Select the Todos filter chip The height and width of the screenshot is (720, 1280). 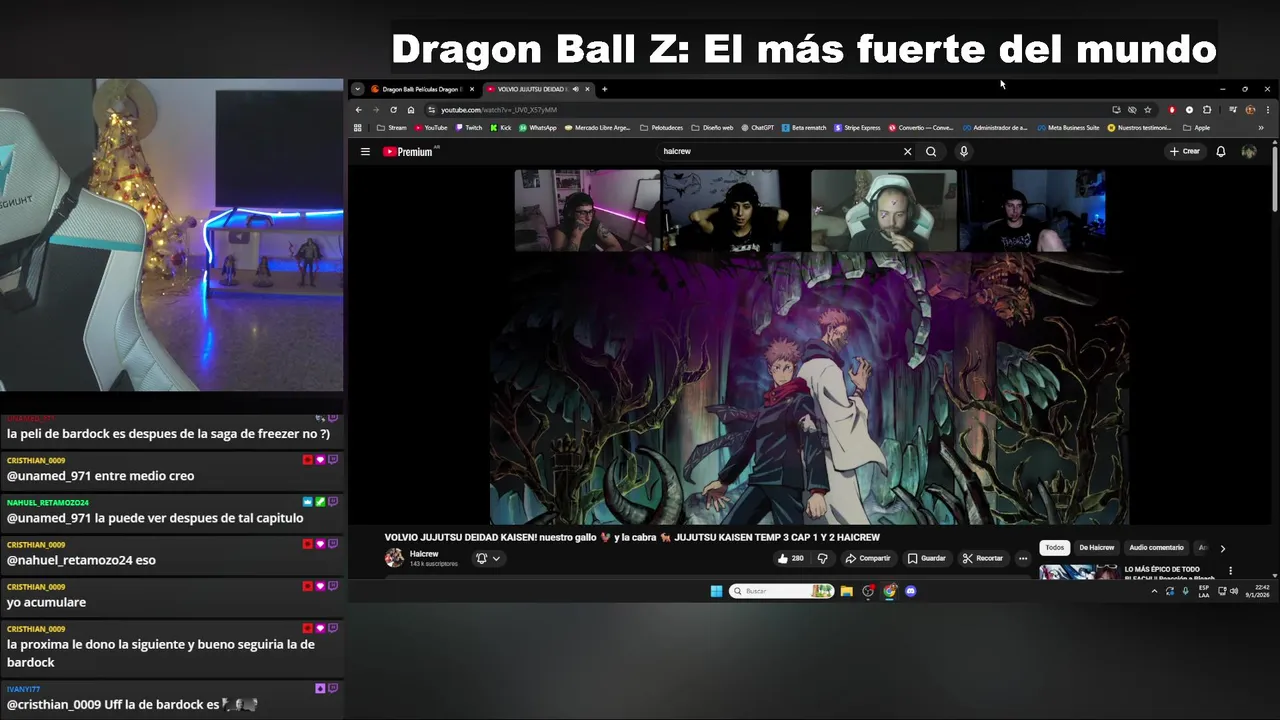click(1055, 548)
